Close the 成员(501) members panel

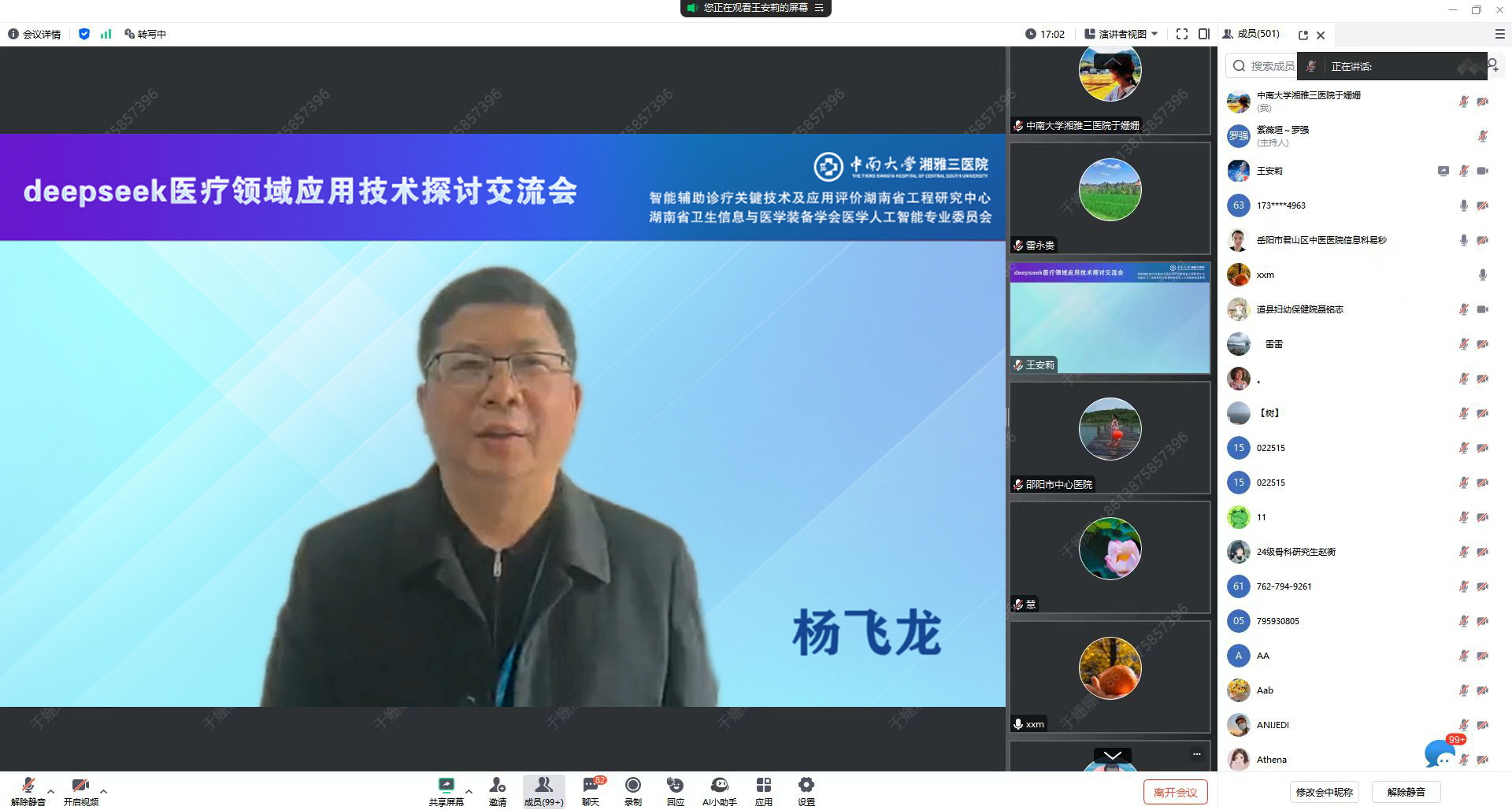point(1321,35)
